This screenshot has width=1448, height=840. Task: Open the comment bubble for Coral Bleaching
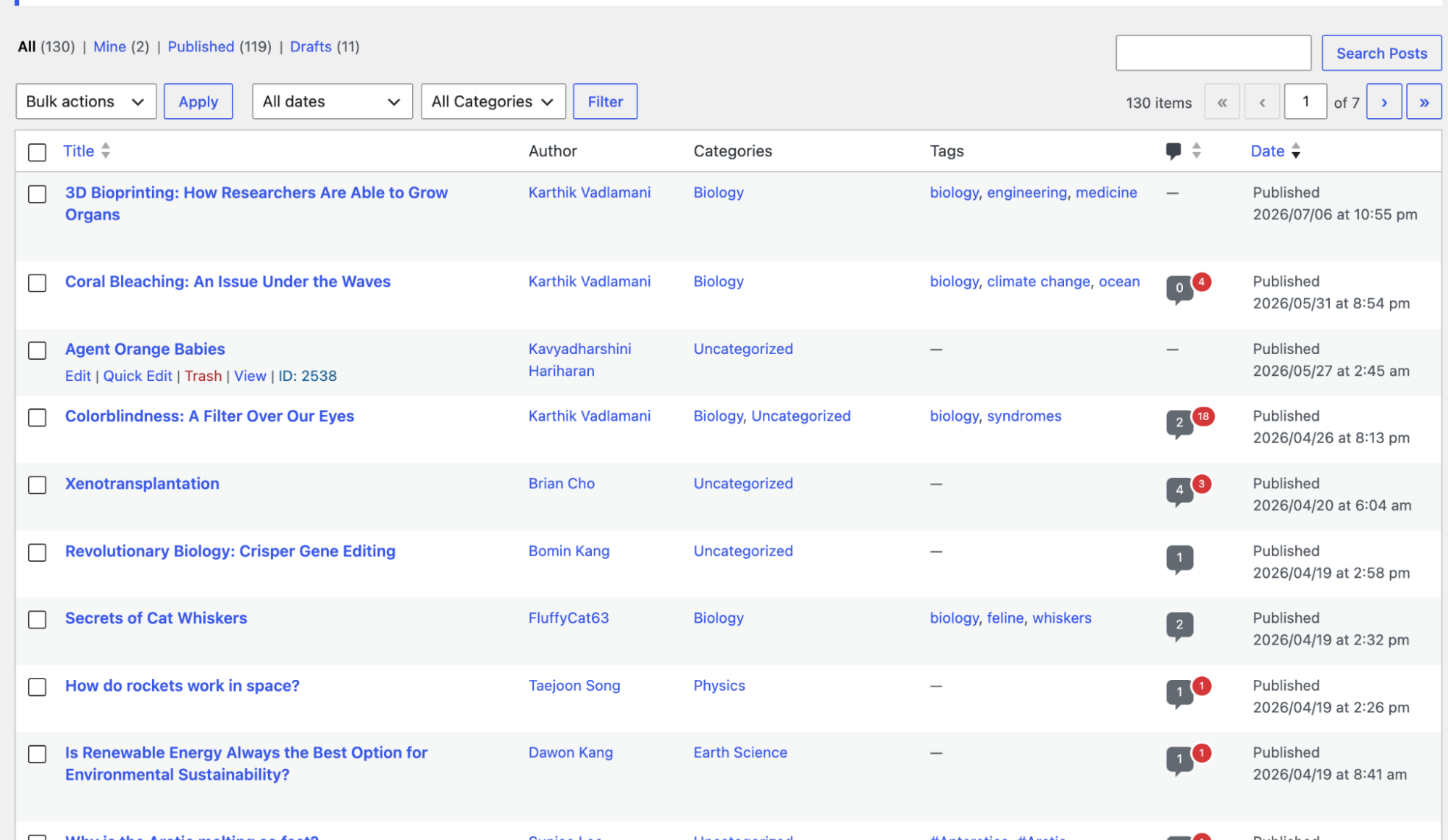[x=1179, y=289]
